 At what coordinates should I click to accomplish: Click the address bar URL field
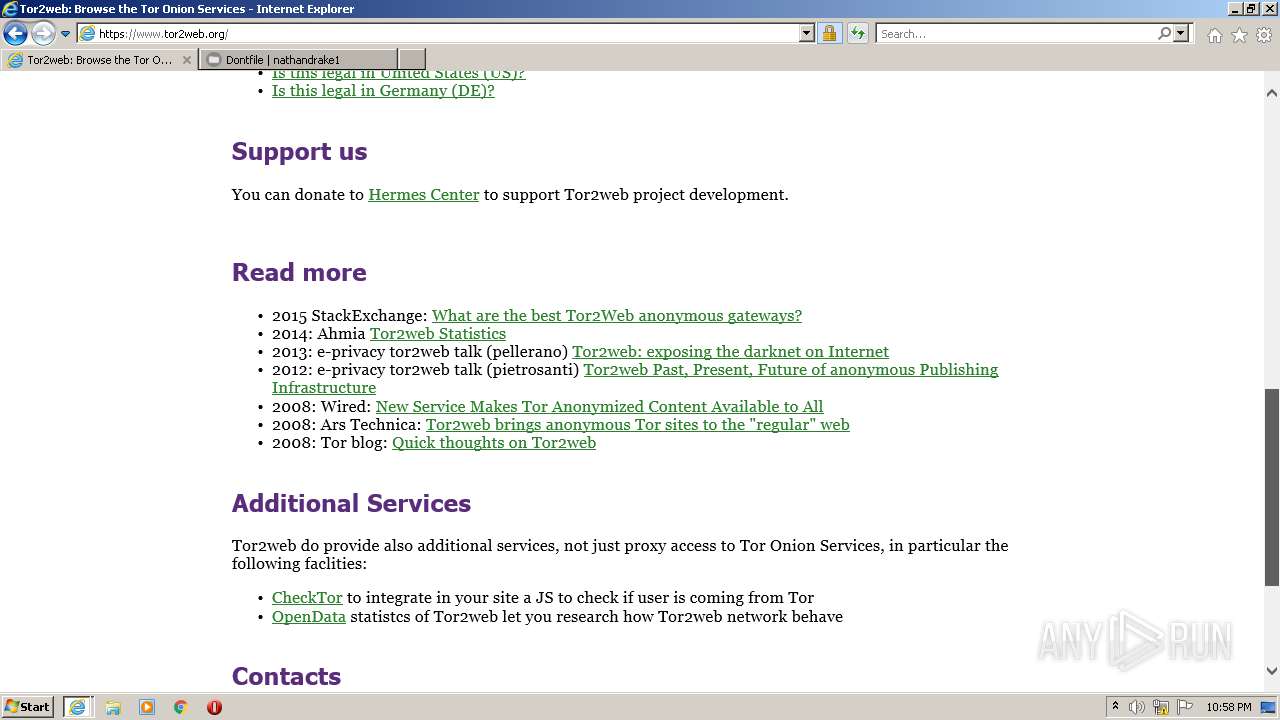pyautogui.click(x=437, y=33)
